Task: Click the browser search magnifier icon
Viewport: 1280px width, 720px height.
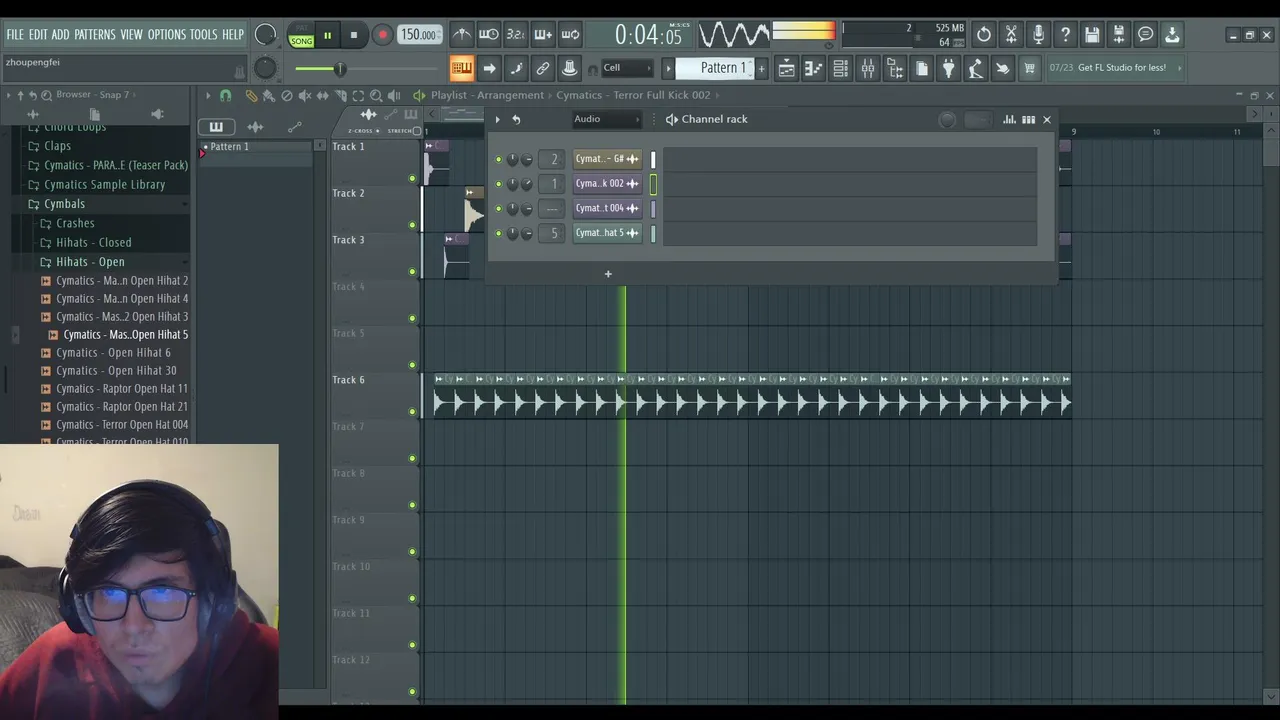Action: 46,95
